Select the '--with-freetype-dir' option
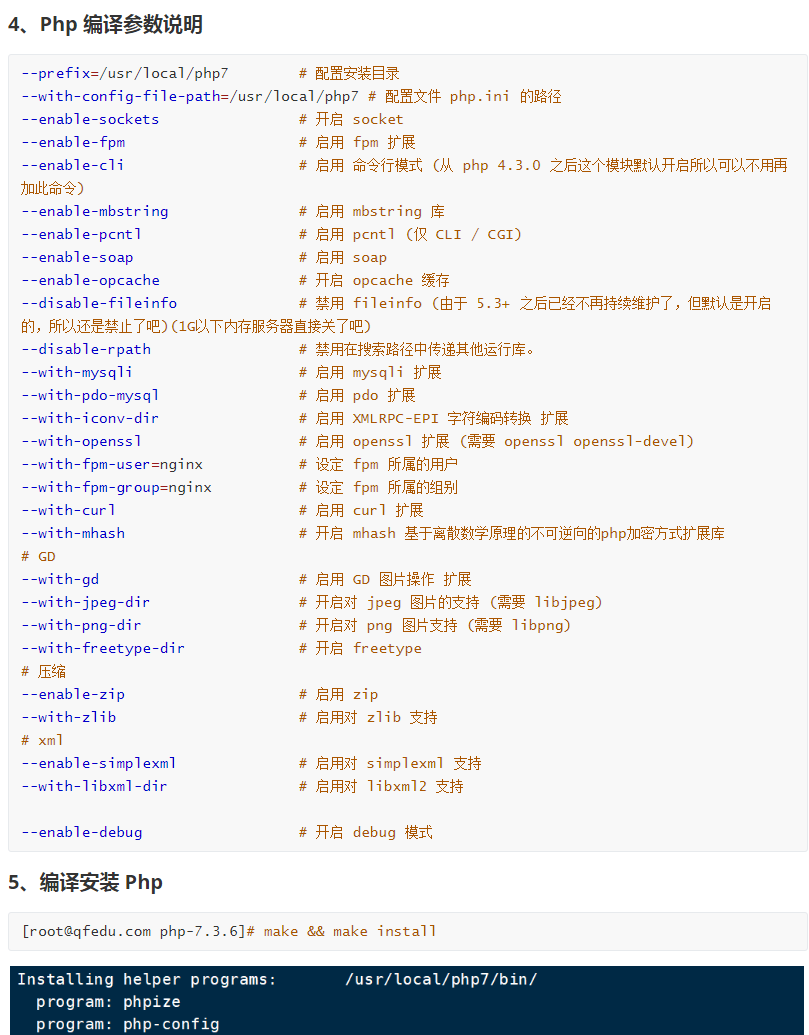809x1035 pixels. click(x=104, y=648)
